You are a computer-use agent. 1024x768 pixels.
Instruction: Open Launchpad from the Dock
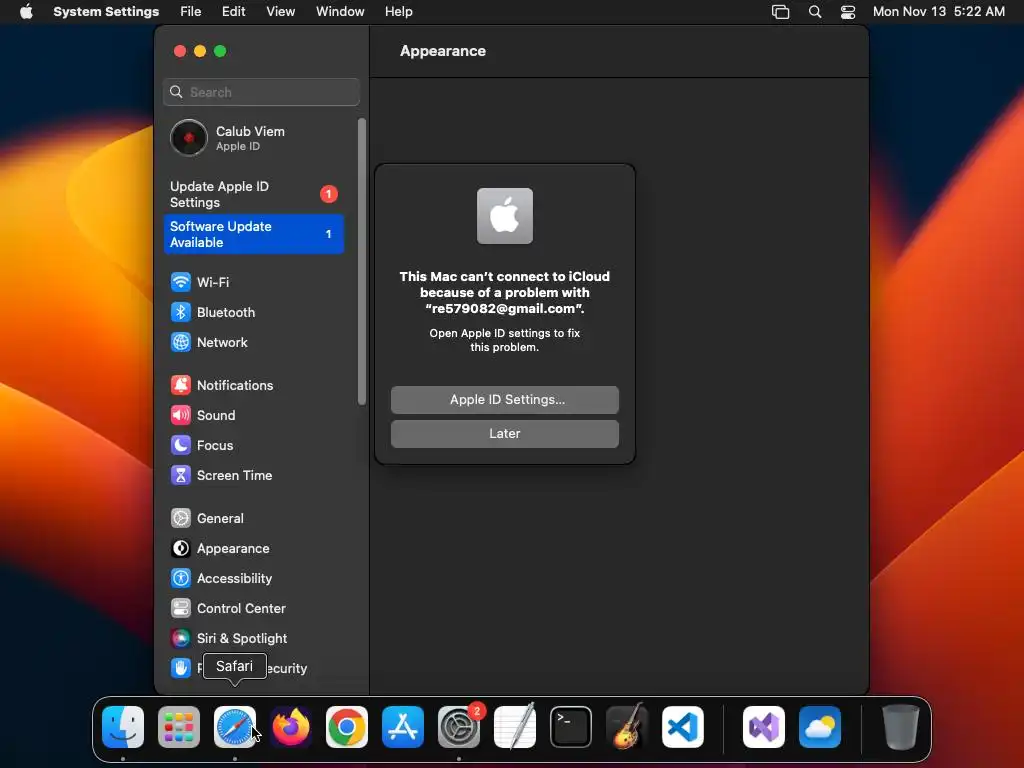coord(179,727)
